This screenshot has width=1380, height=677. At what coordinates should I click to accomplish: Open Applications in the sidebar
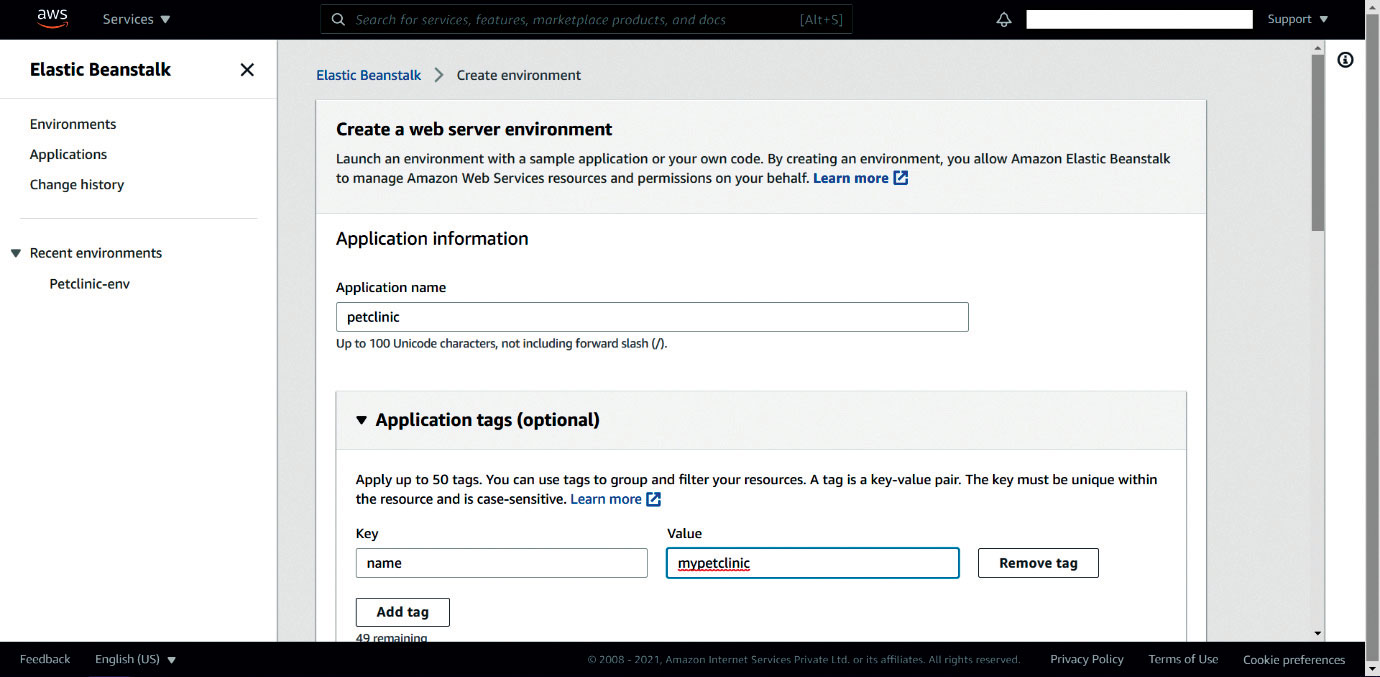coord(68,154)
